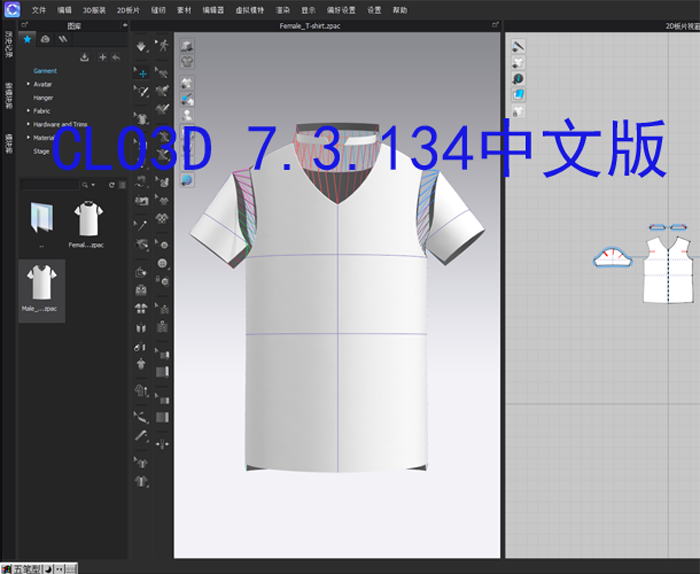Select the fabric roll tool icon

coord(162,371)
